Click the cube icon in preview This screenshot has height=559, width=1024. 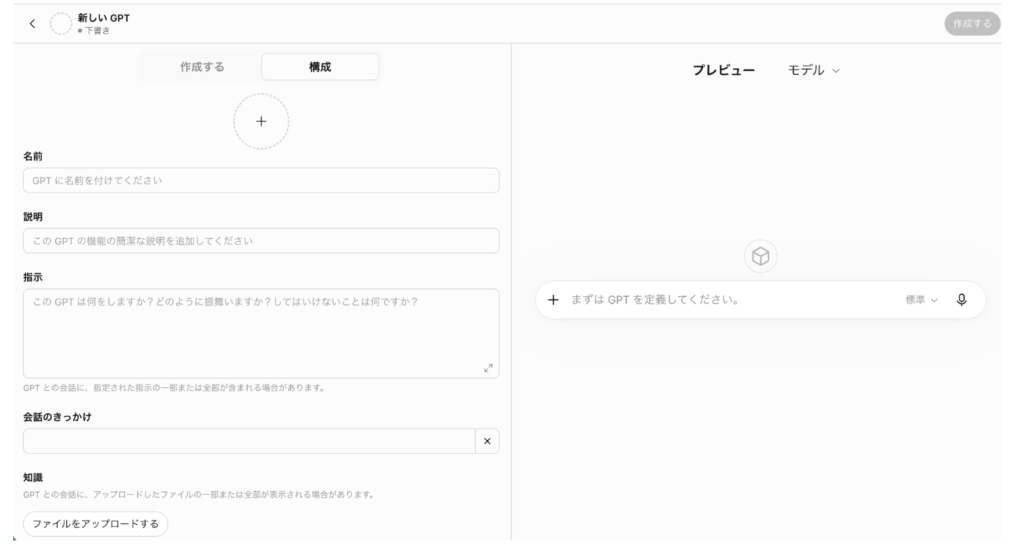[761, 256]
